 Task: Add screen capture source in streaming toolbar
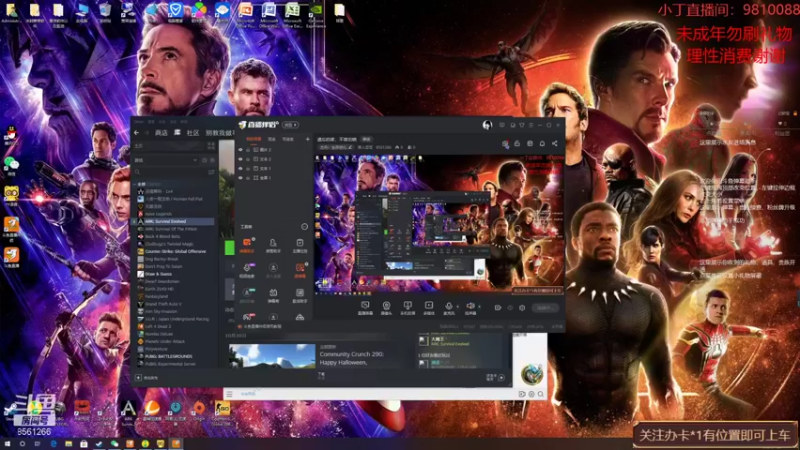point(365,308)
